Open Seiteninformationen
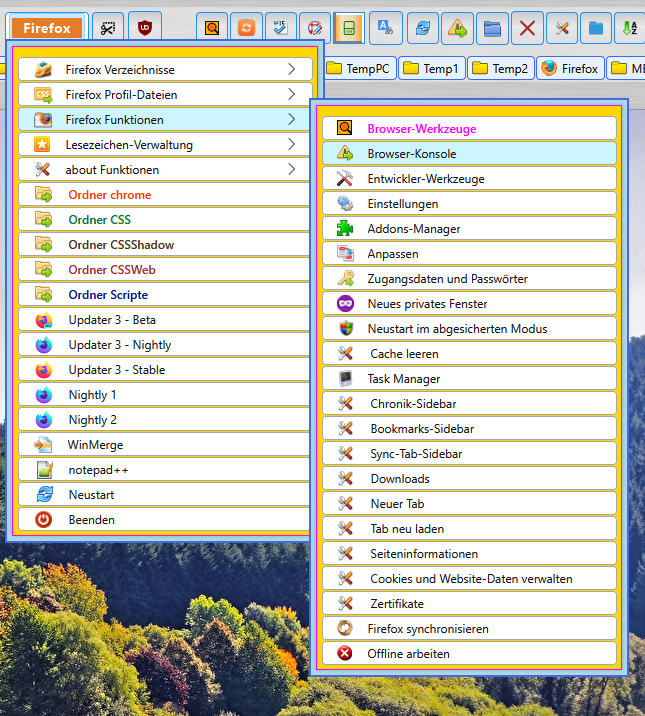Image resolution: width=645 pixels, height=716 pixels. tap(469, 554)
